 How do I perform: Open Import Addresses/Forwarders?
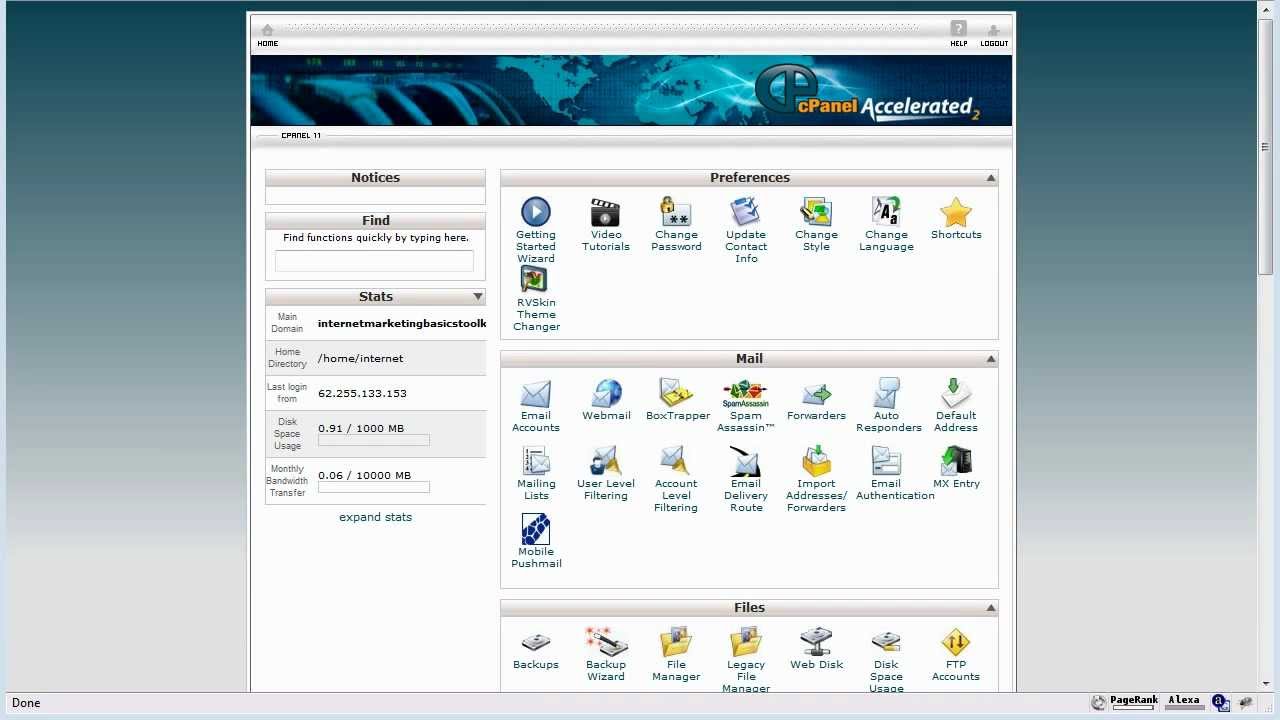pos(816,479)
